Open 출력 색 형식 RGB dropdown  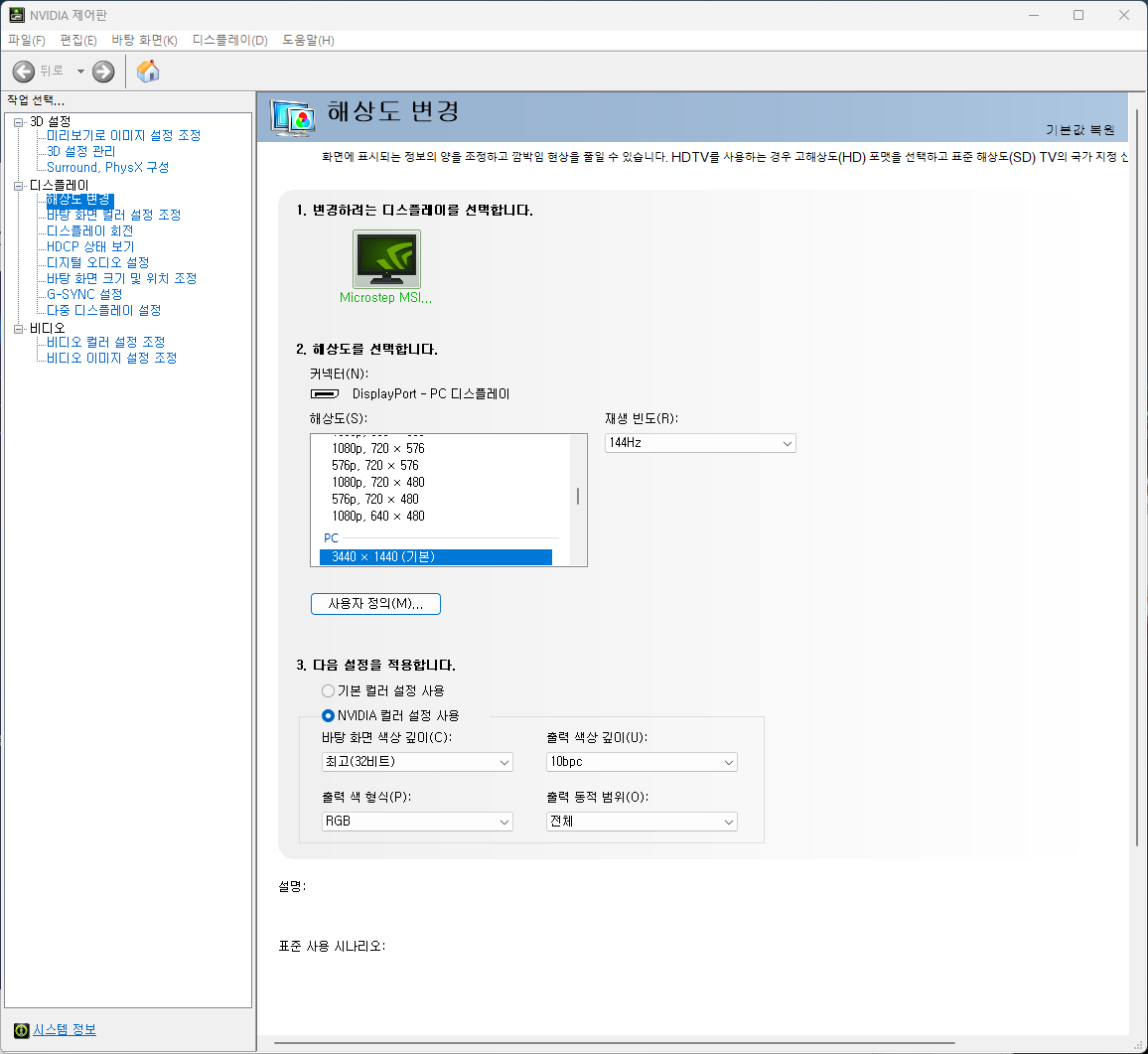click(x=417, y=822)
